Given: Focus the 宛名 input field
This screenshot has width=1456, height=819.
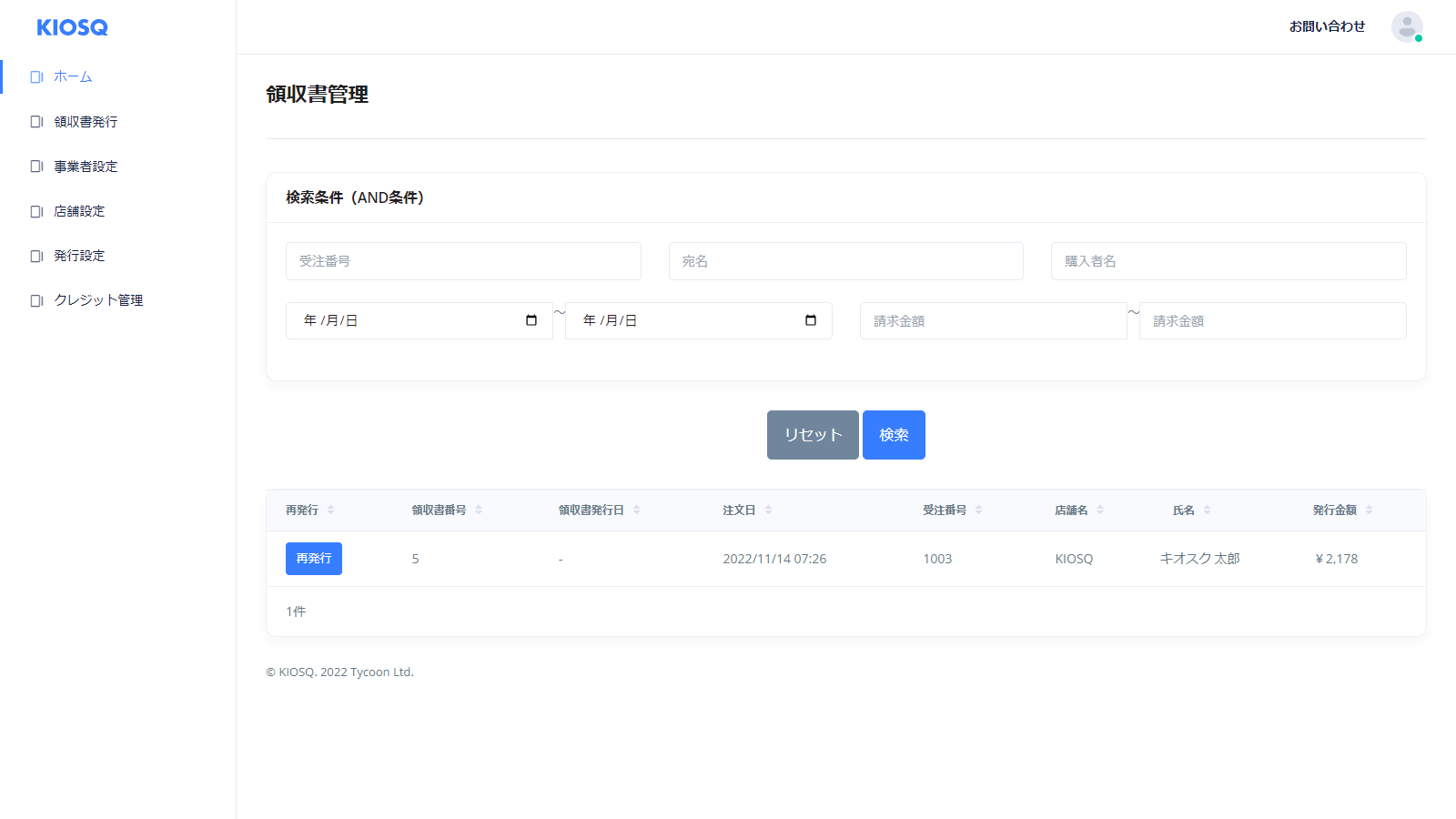Looking at the screenshot, I should click(x=846, y=261).
